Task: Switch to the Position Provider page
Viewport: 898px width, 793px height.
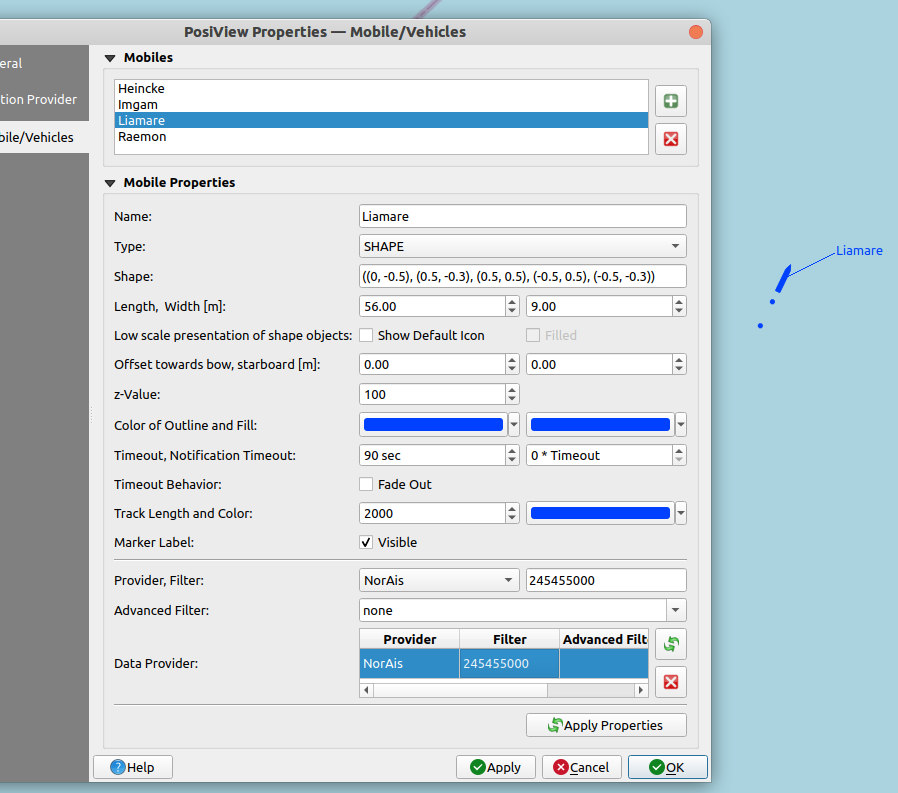Action: 40,99
